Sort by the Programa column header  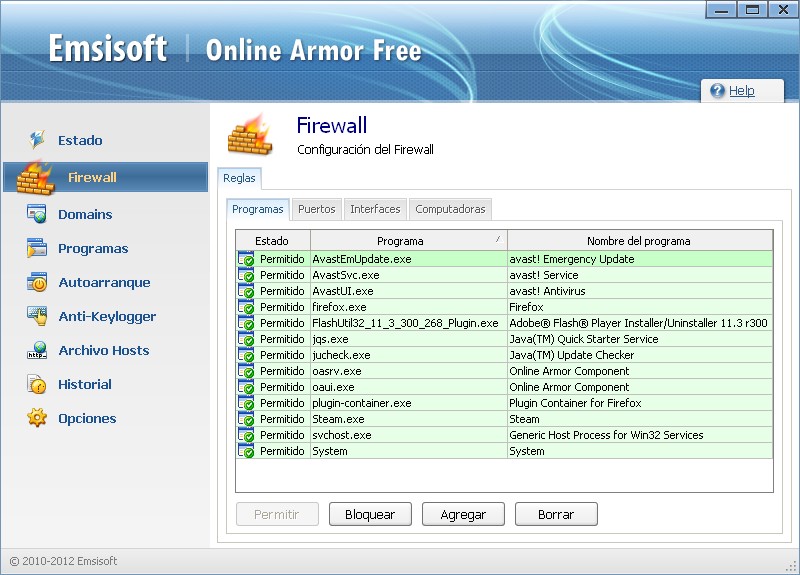[x=409, y=241]
